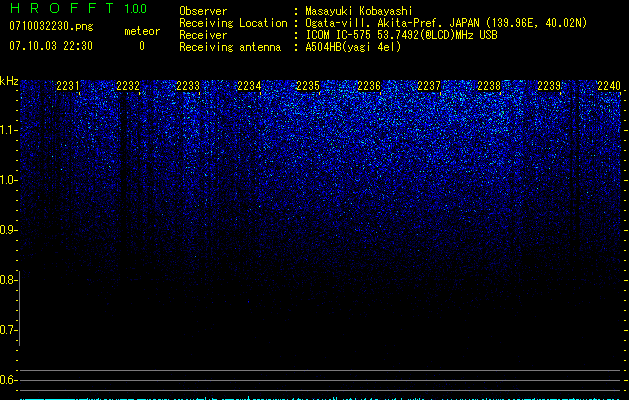Click the Receiving antenna label
Image resolution: width=629 pixels, height=400 pixels.
(230, 47)
